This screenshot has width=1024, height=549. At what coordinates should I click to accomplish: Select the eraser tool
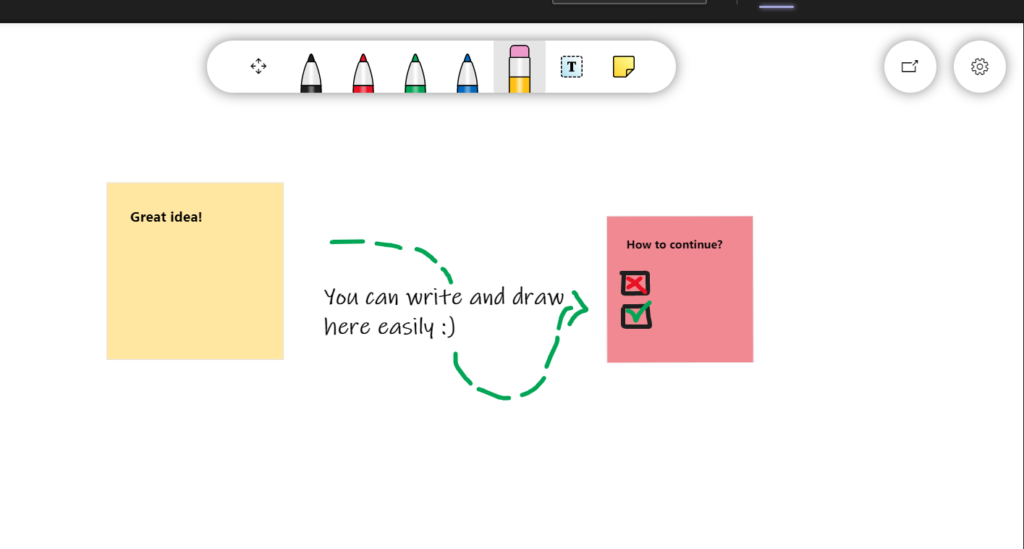point(519,69)
